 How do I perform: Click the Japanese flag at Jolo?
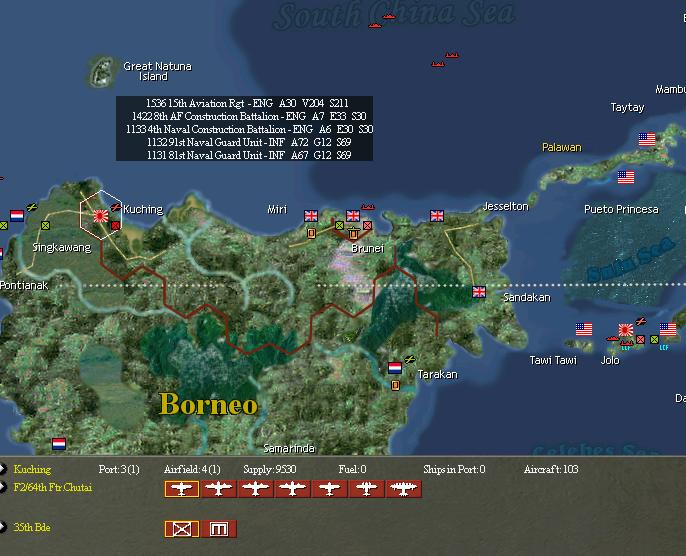coord(626,329)
